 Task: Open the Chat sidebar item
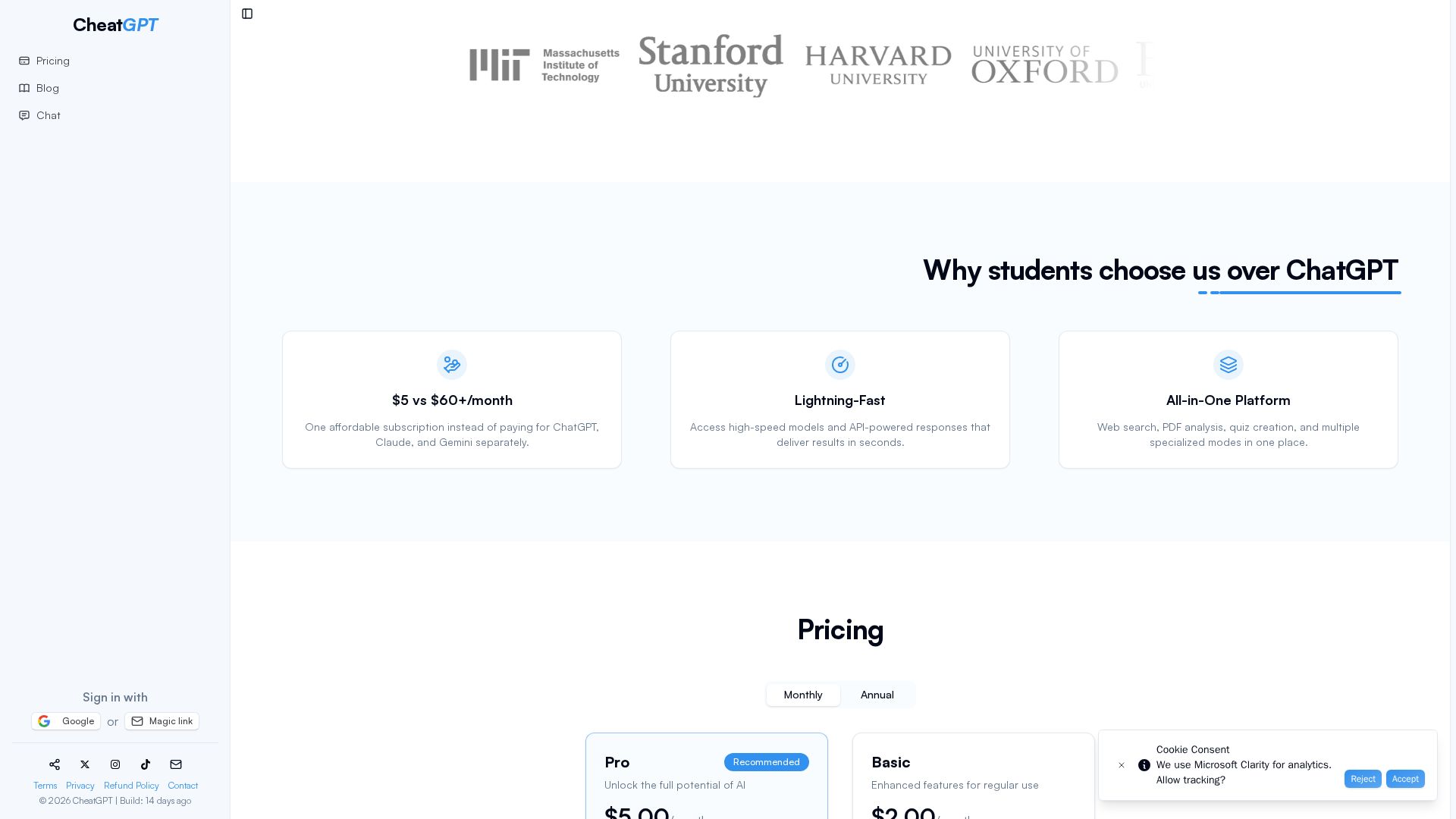tap(48, 115)
